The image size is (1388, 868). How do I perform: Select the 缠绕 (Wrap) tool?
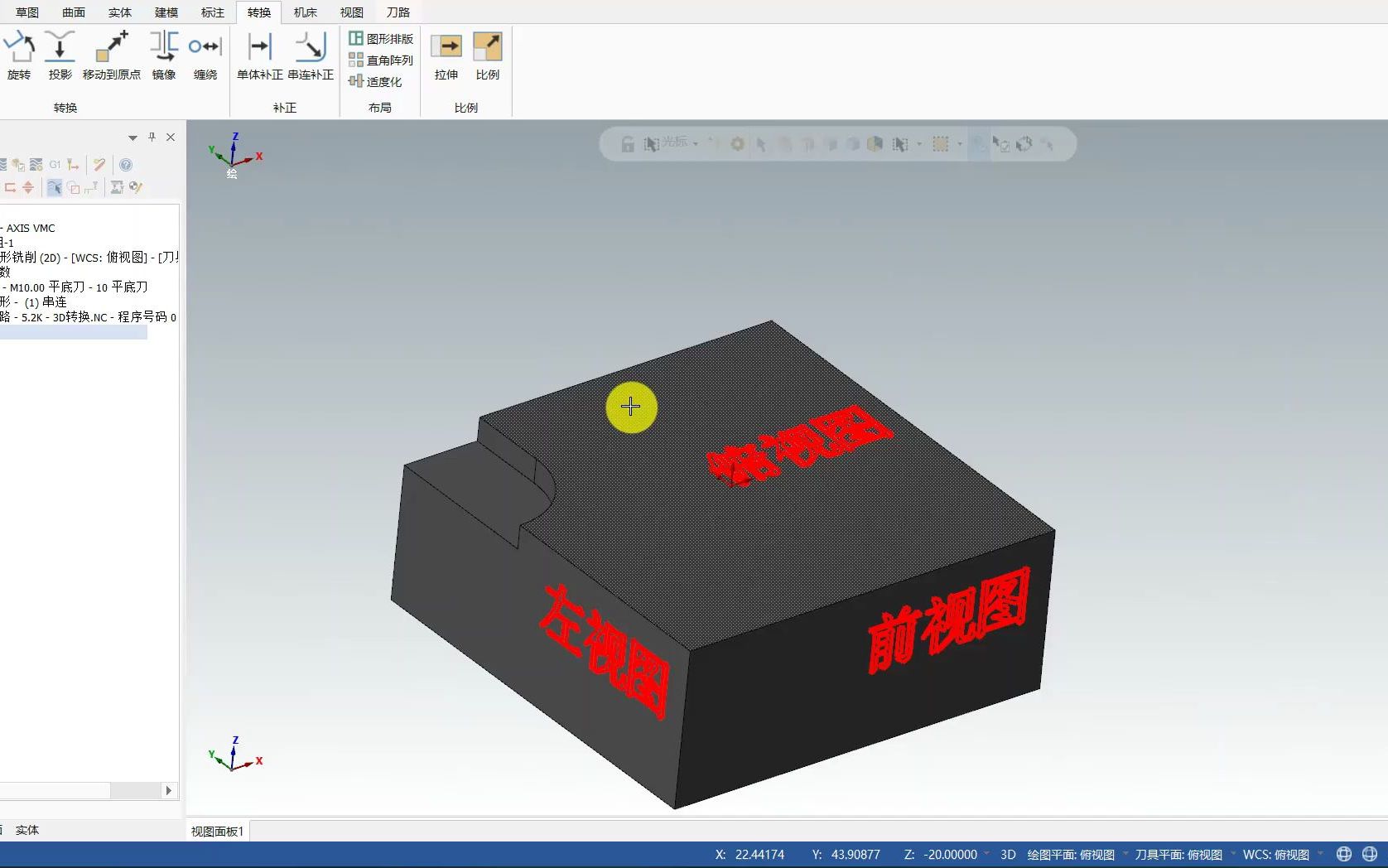click(205, 56)
